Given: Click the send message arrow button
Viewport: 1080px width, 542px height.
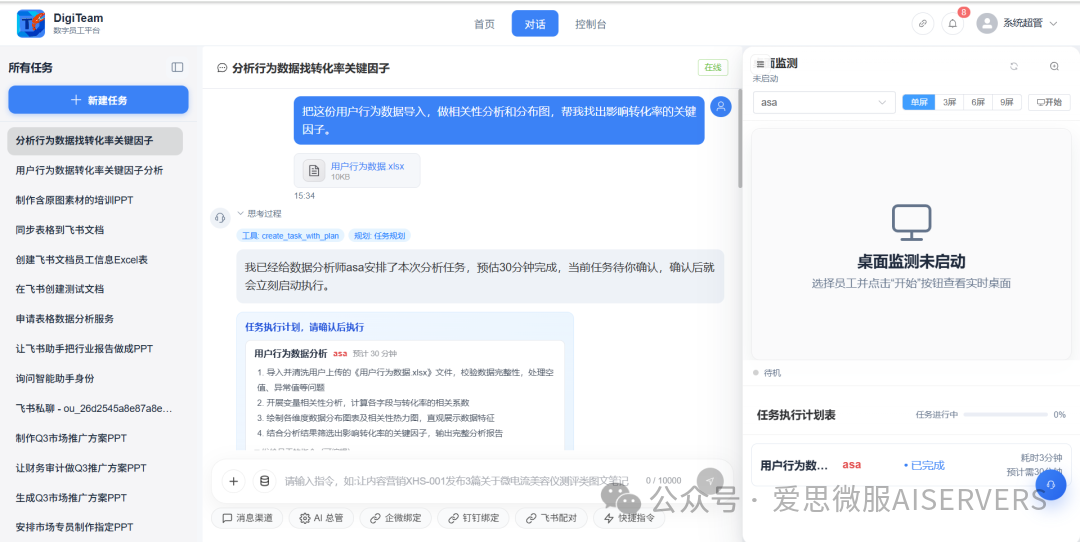Looking at the screenshot, I should [x=710, y=481].
